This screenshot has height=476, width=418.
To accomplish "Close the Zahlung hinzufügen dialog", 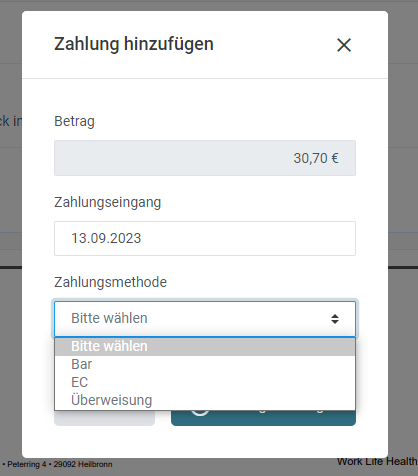I will pos(344,45).
